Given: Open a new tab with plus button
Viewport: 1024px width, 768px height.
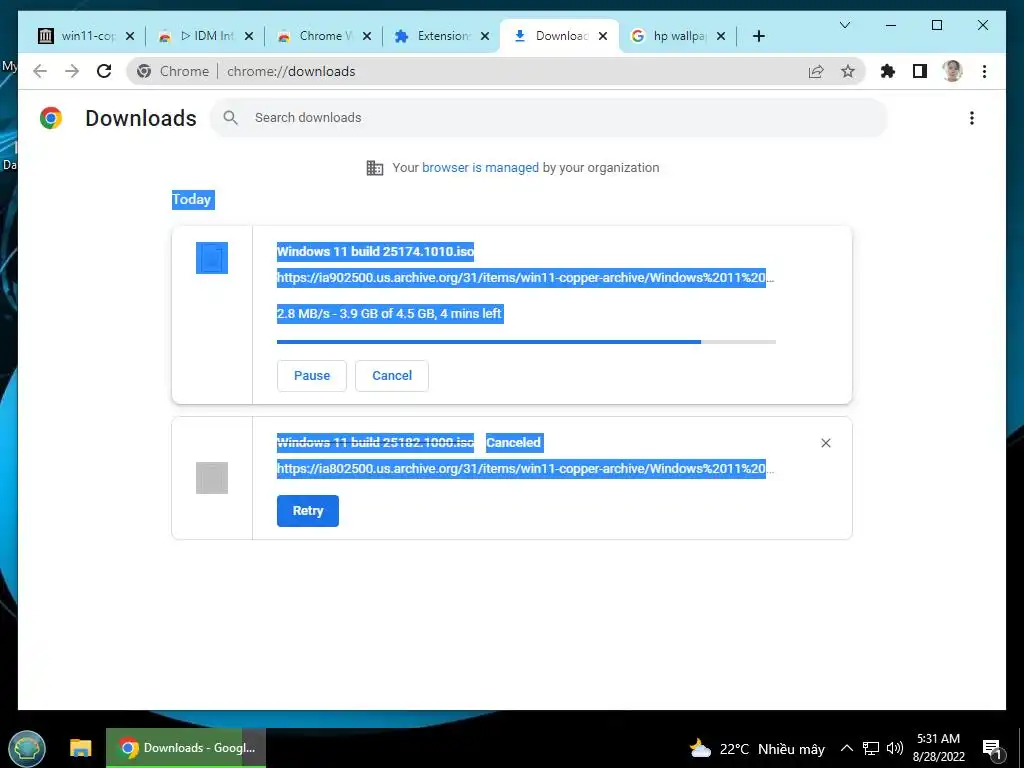Looking at the screenshot, I should 758,36.
